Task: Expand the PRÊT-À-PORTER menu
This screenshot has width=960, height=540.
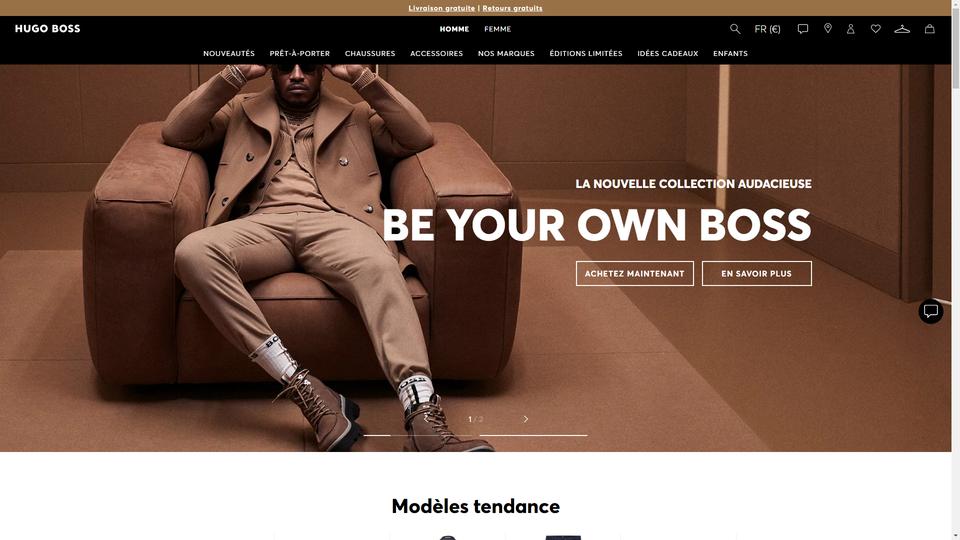Action: (x=299, y=53)
